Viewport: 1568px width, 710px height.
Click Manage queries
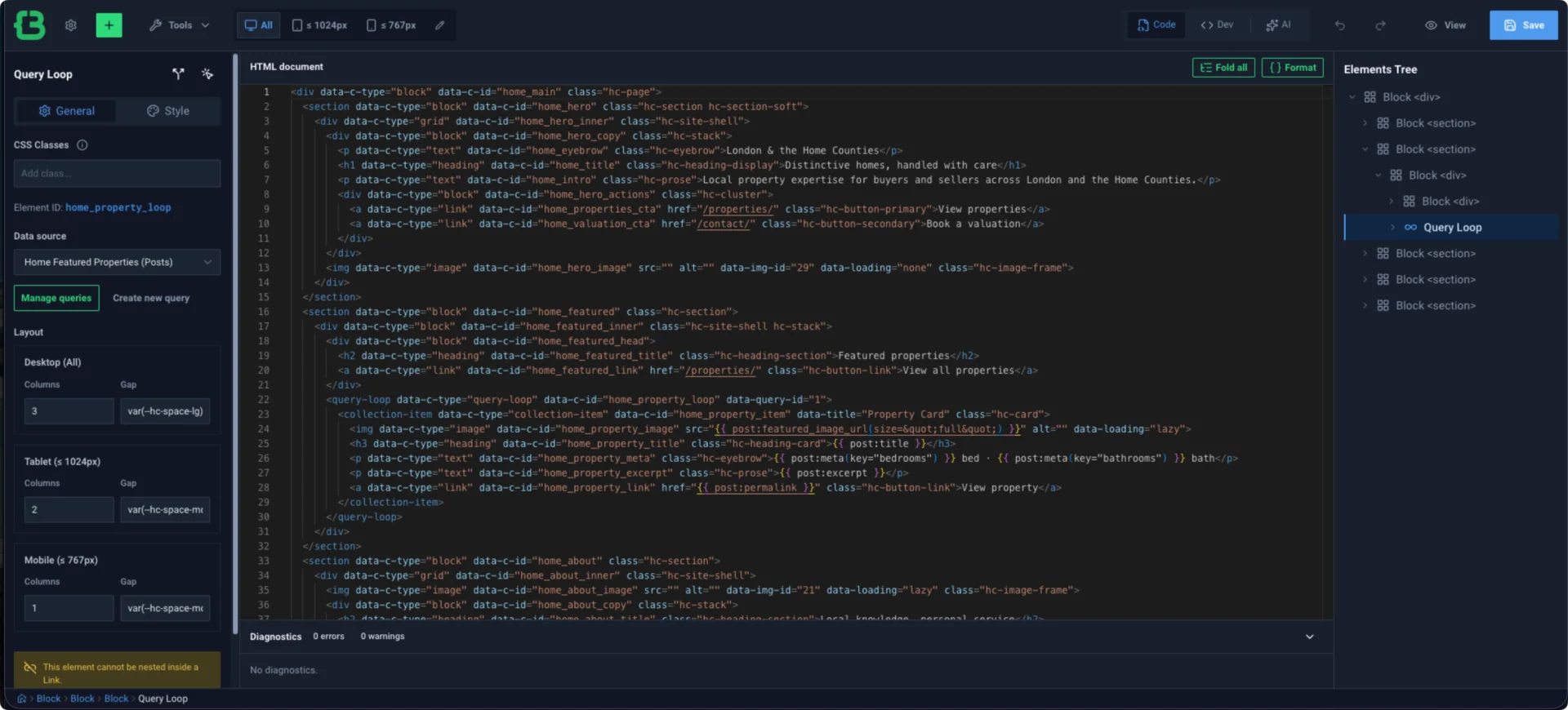56,298
